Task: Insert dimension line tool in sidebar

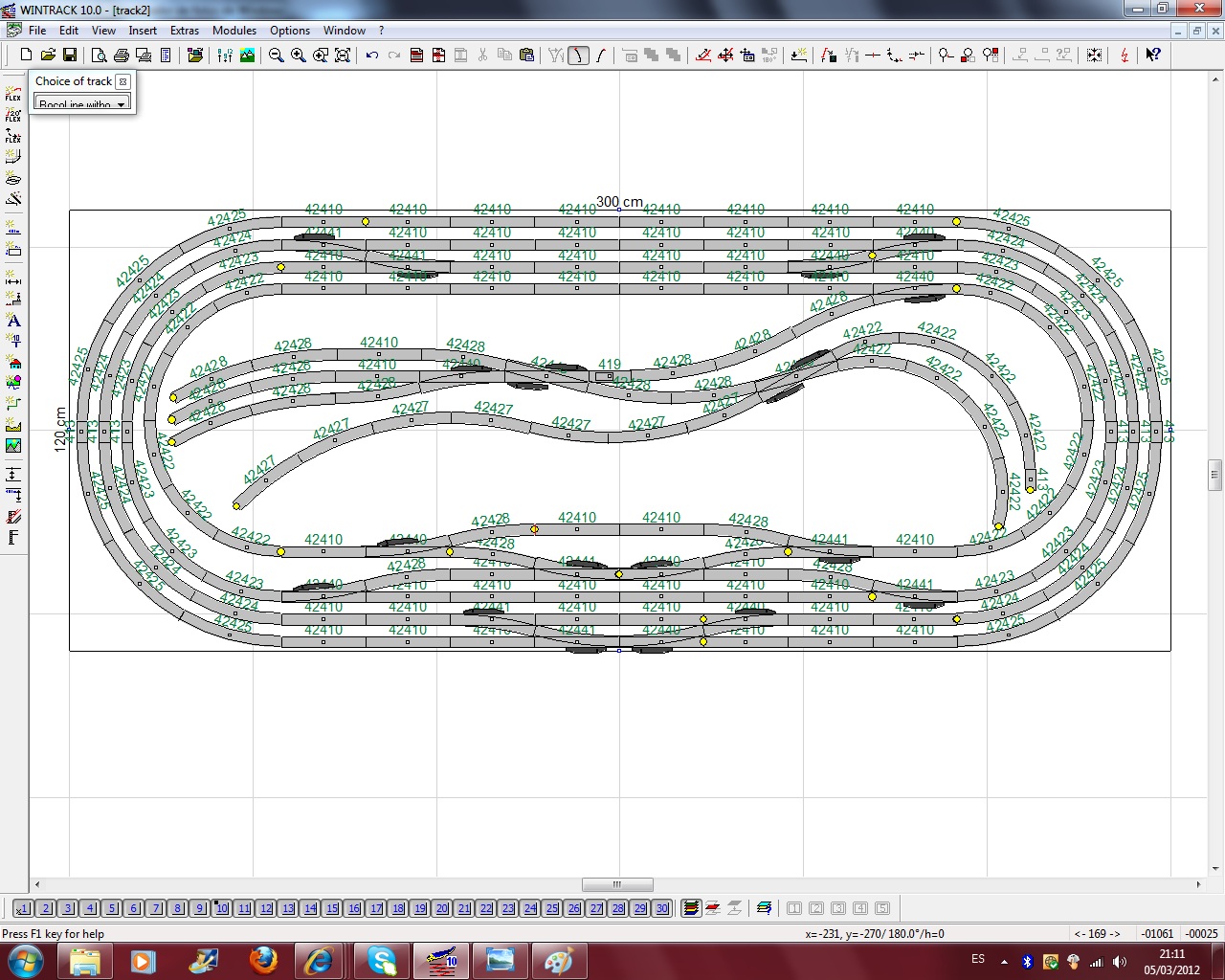Action: [13, 278]
